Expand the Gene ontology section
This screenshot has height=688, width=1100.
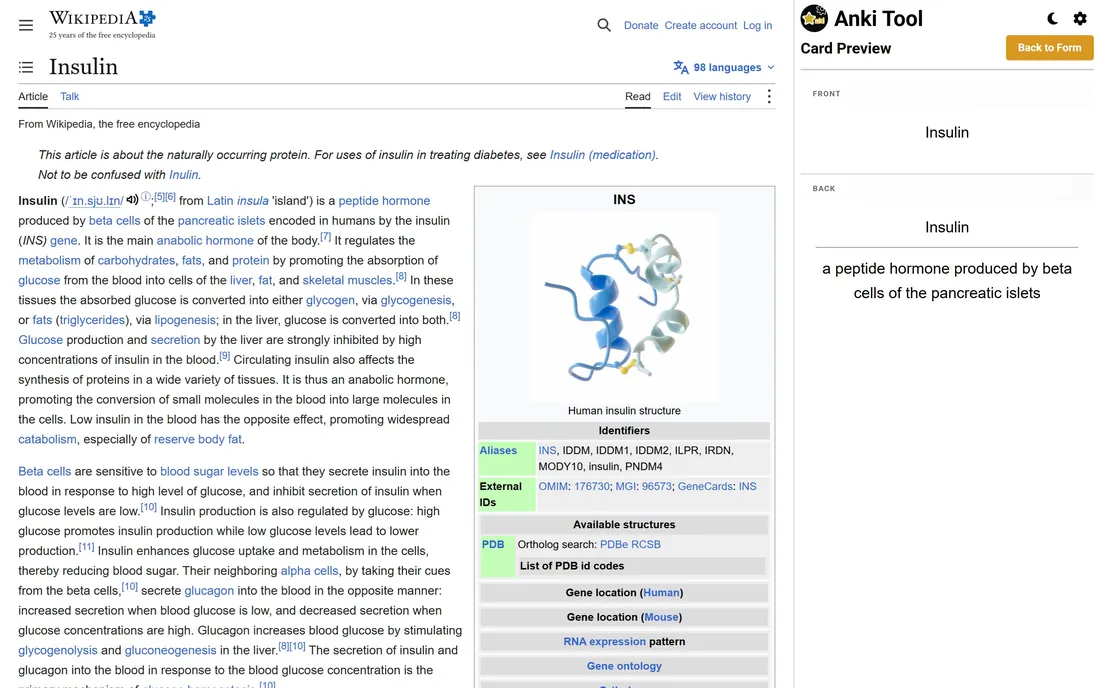click(624, 666)
